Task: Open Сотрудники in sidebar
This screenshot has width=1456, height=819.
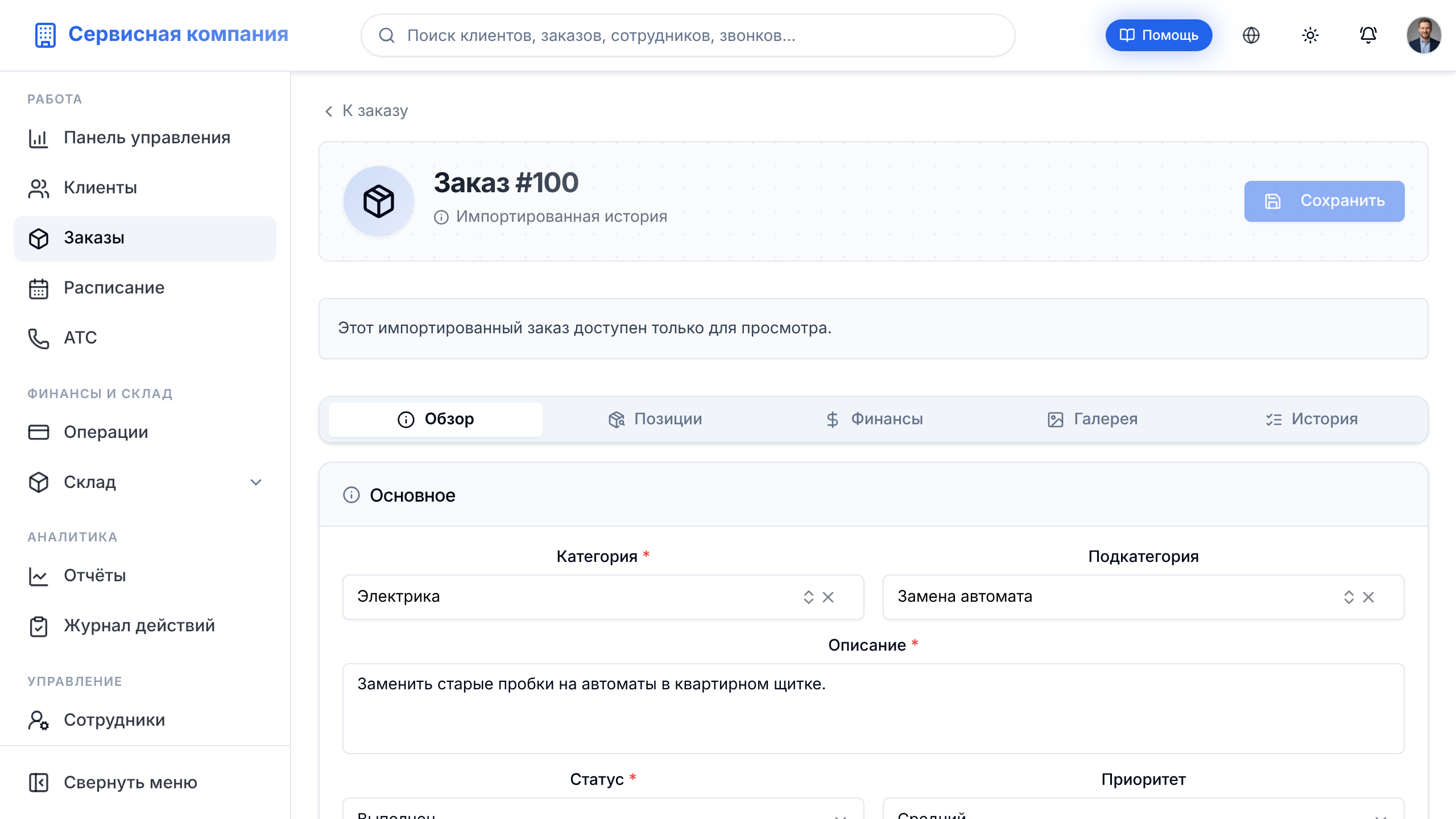Action: (x=145, y=720)
